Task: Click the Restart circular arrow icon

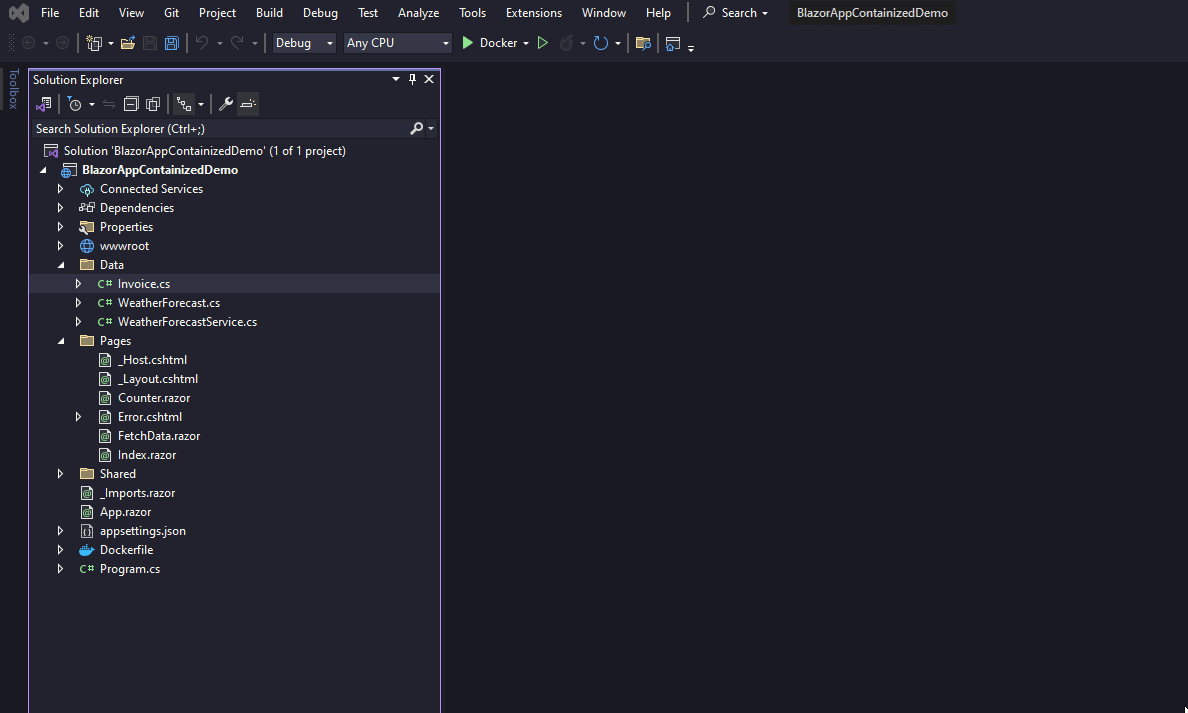Action: pos(601,43)
